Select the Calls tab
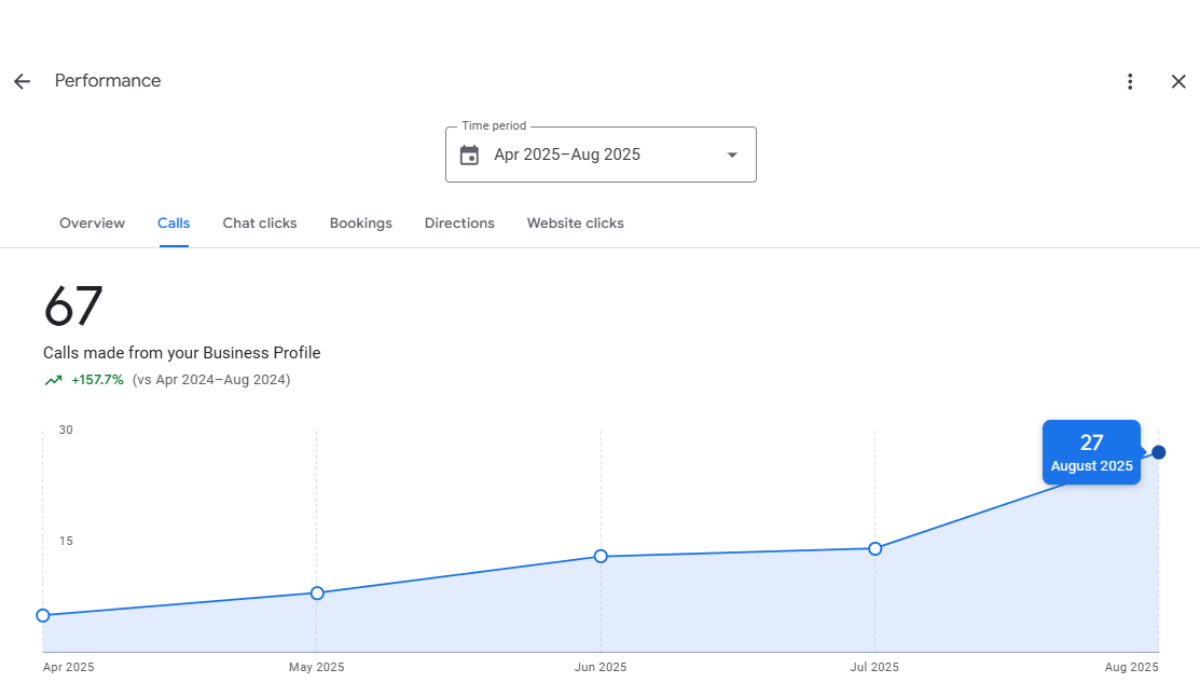Viewport: 1200px width, 700px height. 174,223
